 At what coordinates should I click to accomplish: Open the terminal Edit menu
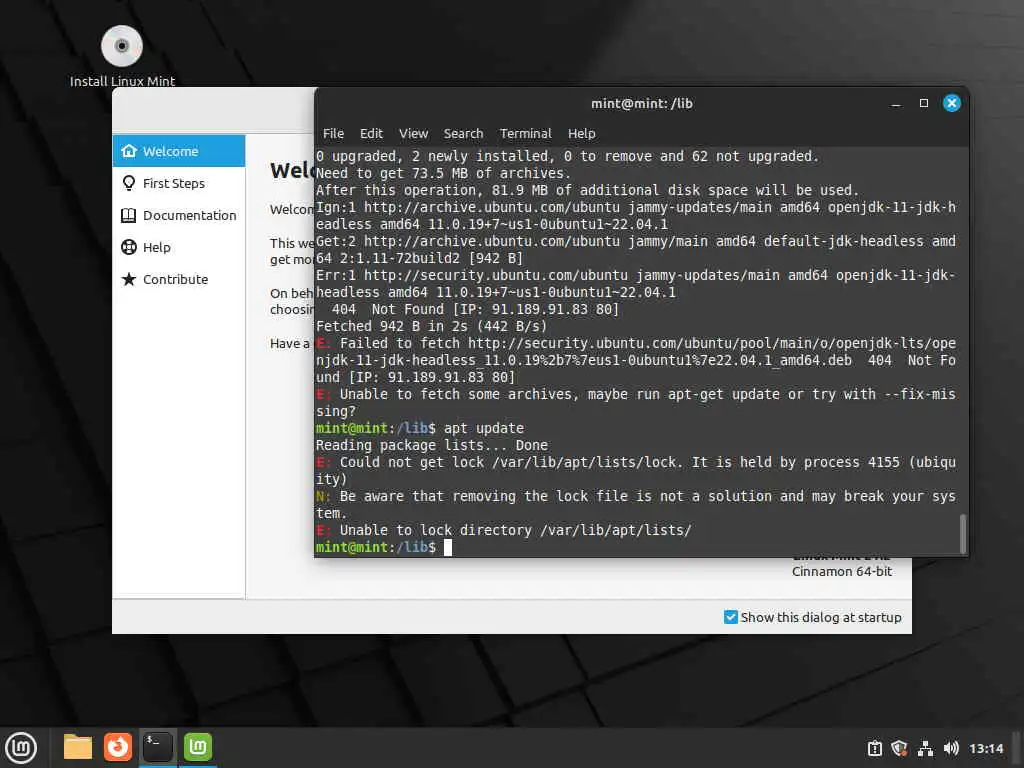[x=371, y=133]
